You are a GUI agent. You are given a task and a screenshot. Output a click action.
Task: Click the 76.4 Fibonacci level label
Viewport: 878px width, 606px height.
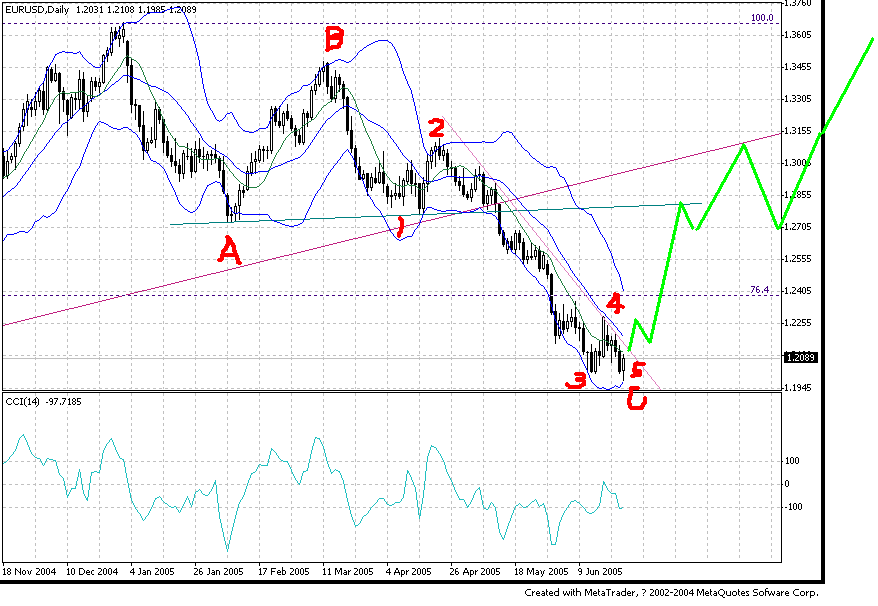760,290
